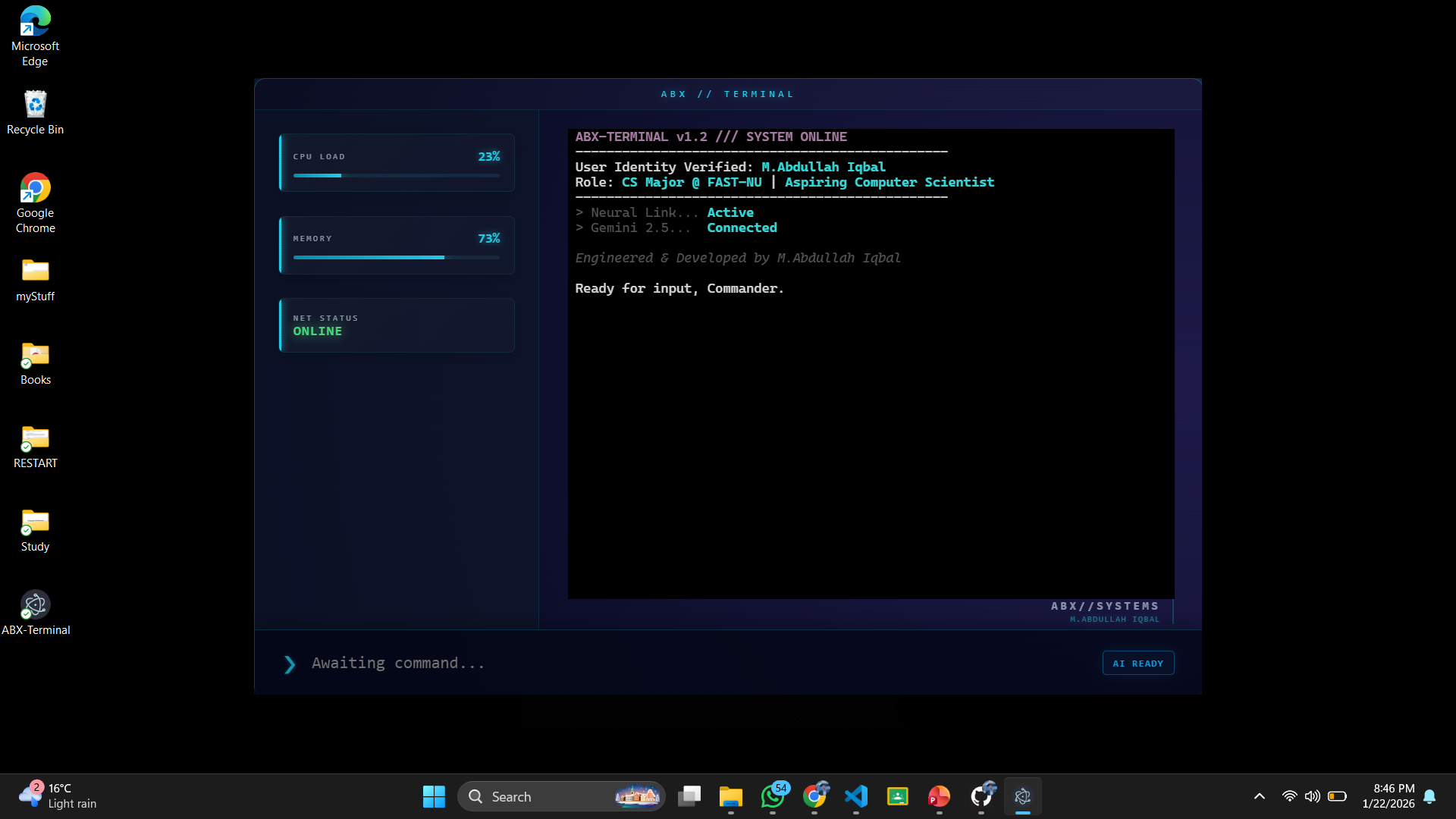Open Google Classroom from the taskbar
This screenshot has width=1456, height=819.
(897, 797)
